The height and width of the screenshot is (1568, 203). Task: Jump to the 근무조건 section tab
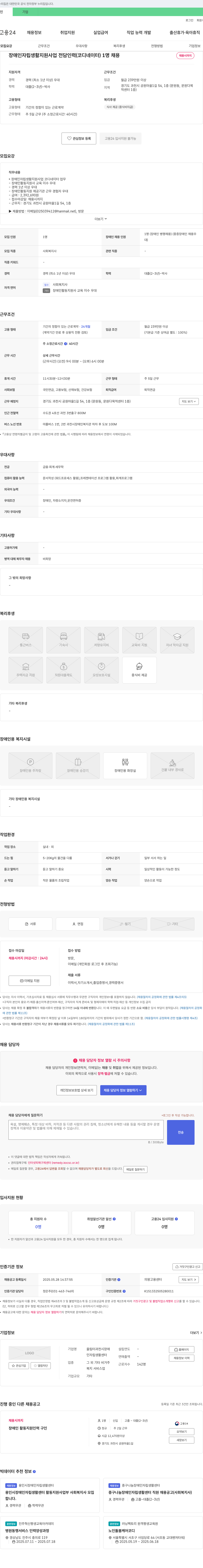pos(44,46)
